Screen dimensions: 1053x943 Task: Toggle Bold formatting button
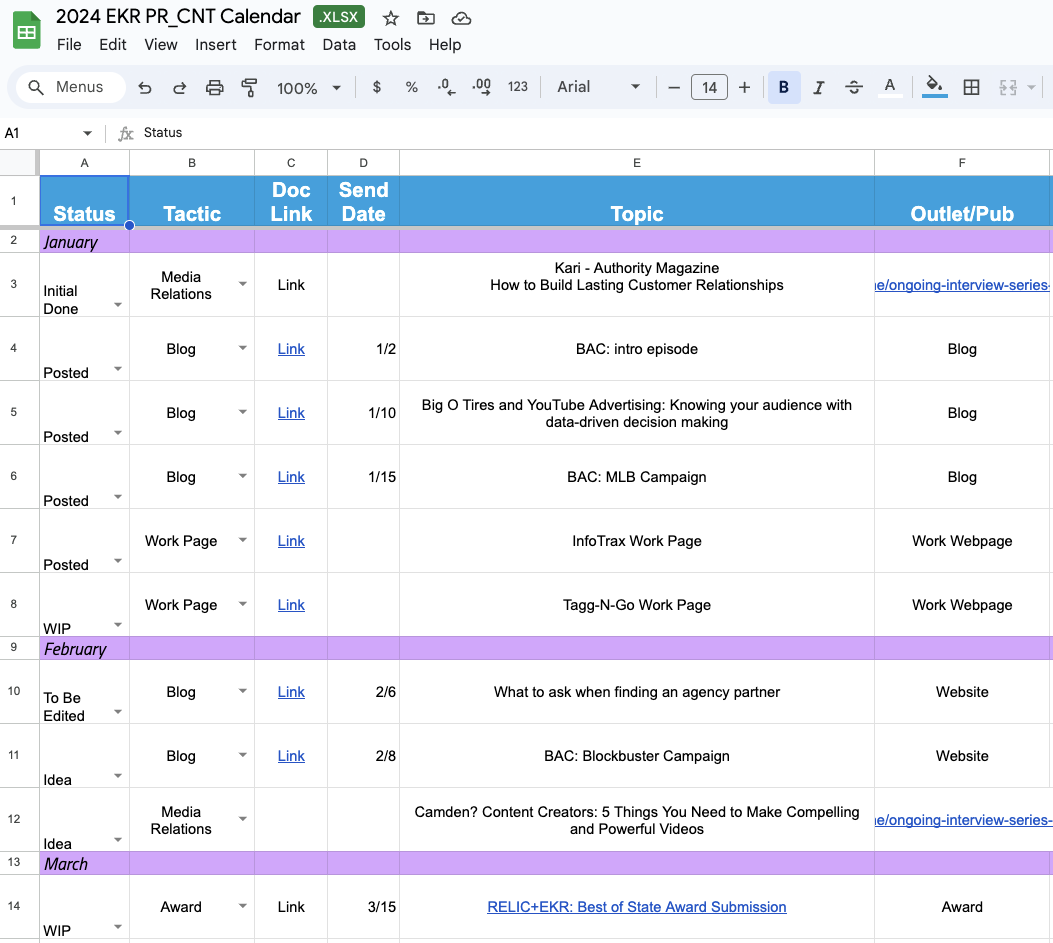point(784,87)
